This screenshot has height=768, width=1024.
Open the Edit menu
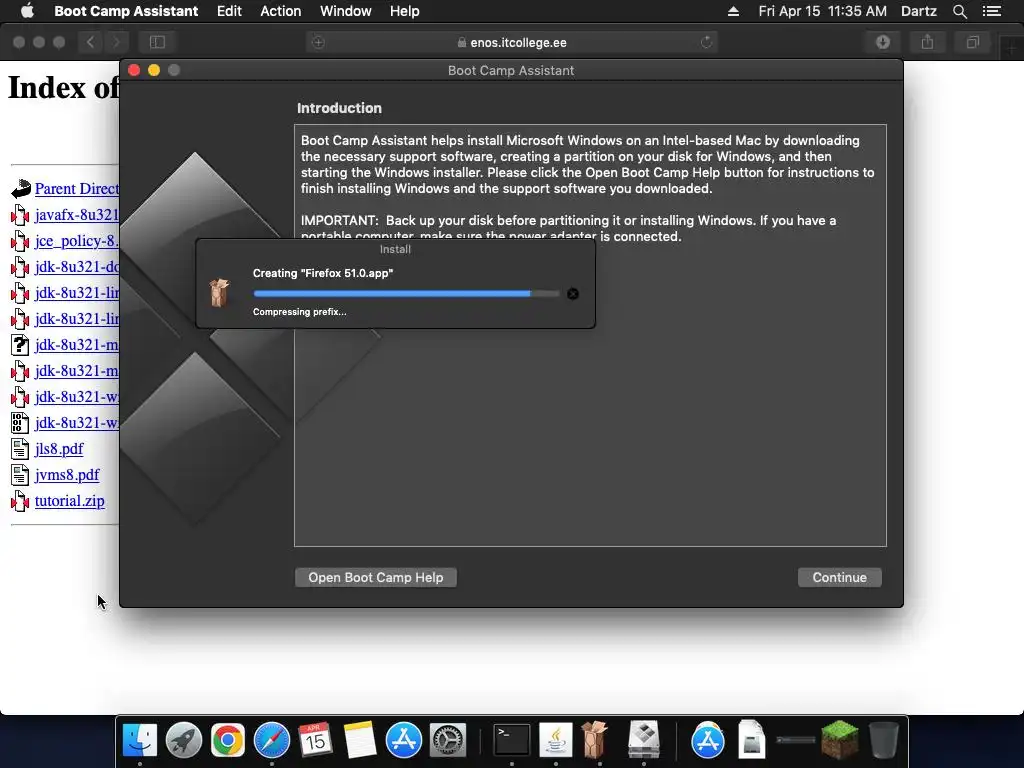229,11
